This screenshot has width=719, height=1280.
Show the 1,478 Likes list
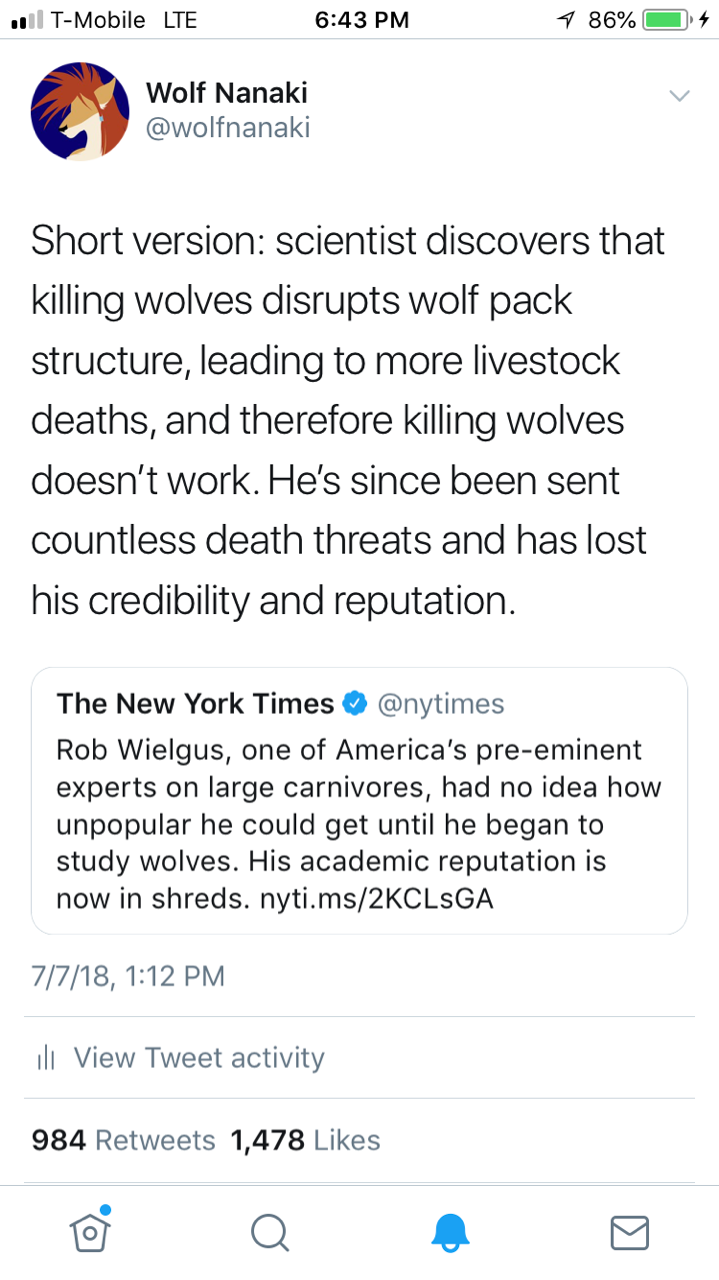click(x=306, y=1140)
